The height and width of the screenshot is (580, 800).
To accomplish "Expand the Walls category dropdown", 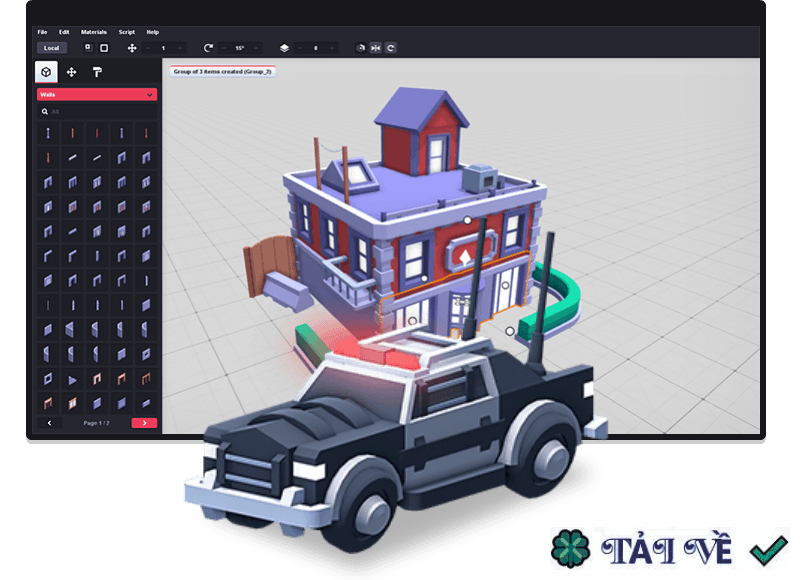I will point(97,94).
